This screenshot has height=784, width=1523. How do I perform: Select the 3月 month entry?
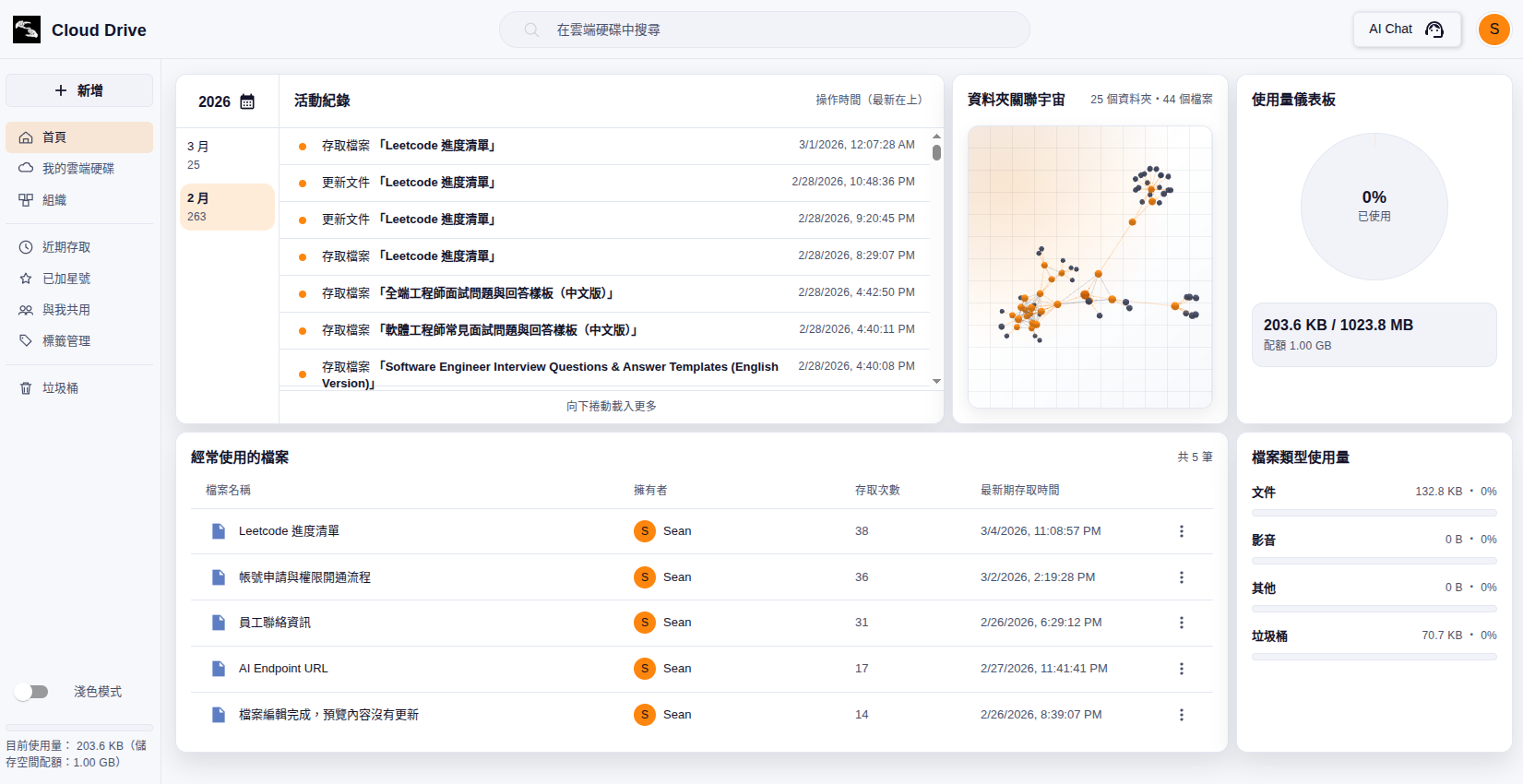point(227,155)
